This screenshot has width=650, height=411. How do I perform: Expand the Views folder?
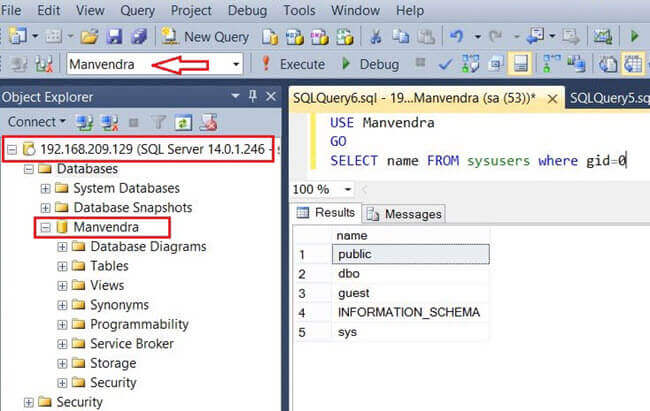pyautogui.click(x=62, y=285)
